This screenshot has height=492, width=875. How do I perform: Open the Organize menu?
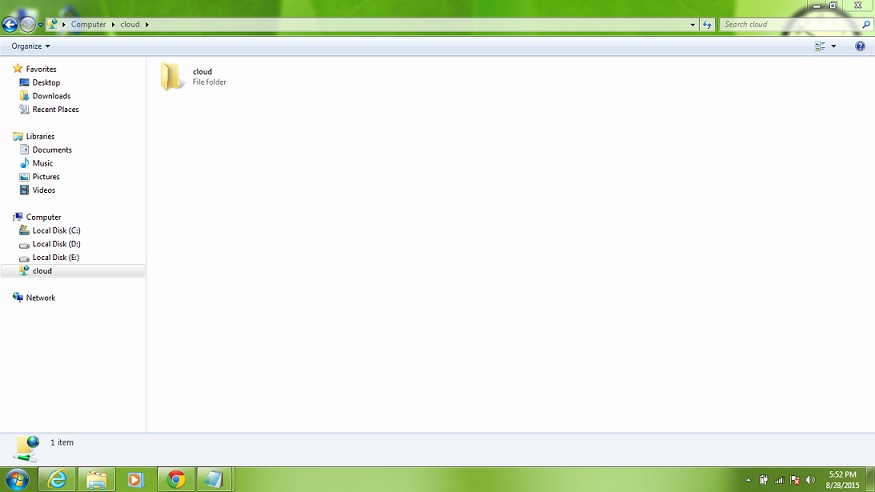point(31,46)
